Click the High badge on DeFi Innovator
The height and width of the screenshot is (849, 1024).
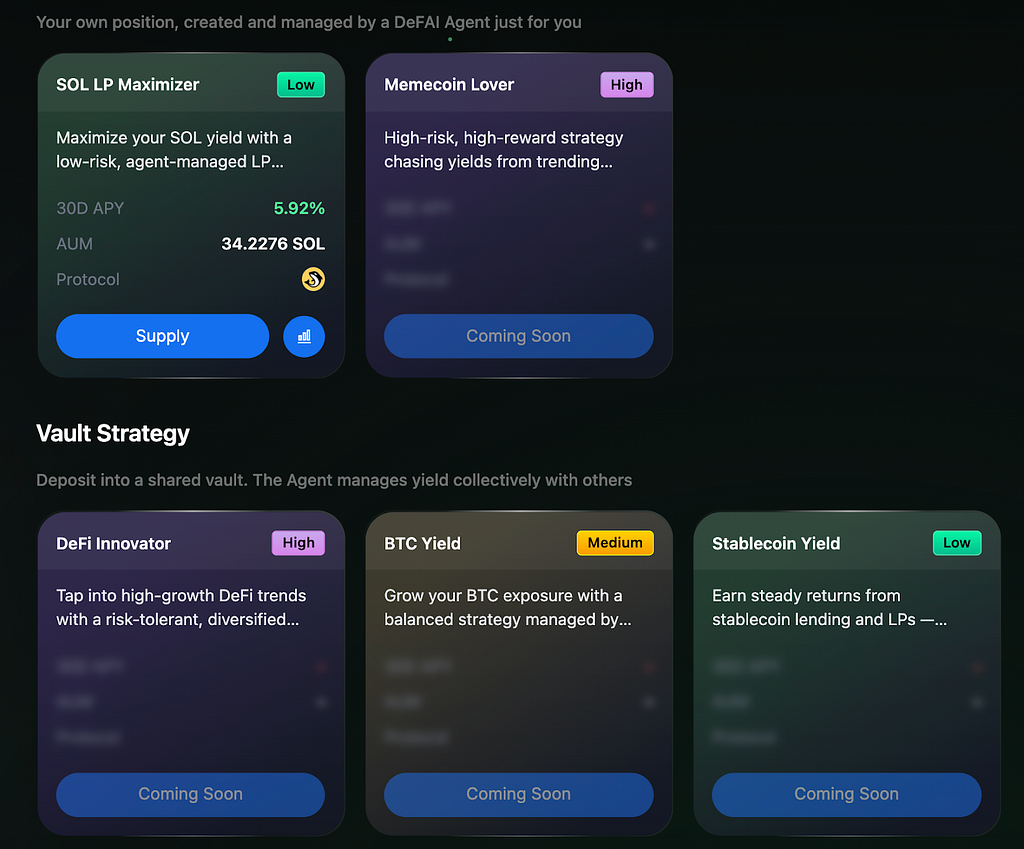pyautogui.click(x=298, y=543)
